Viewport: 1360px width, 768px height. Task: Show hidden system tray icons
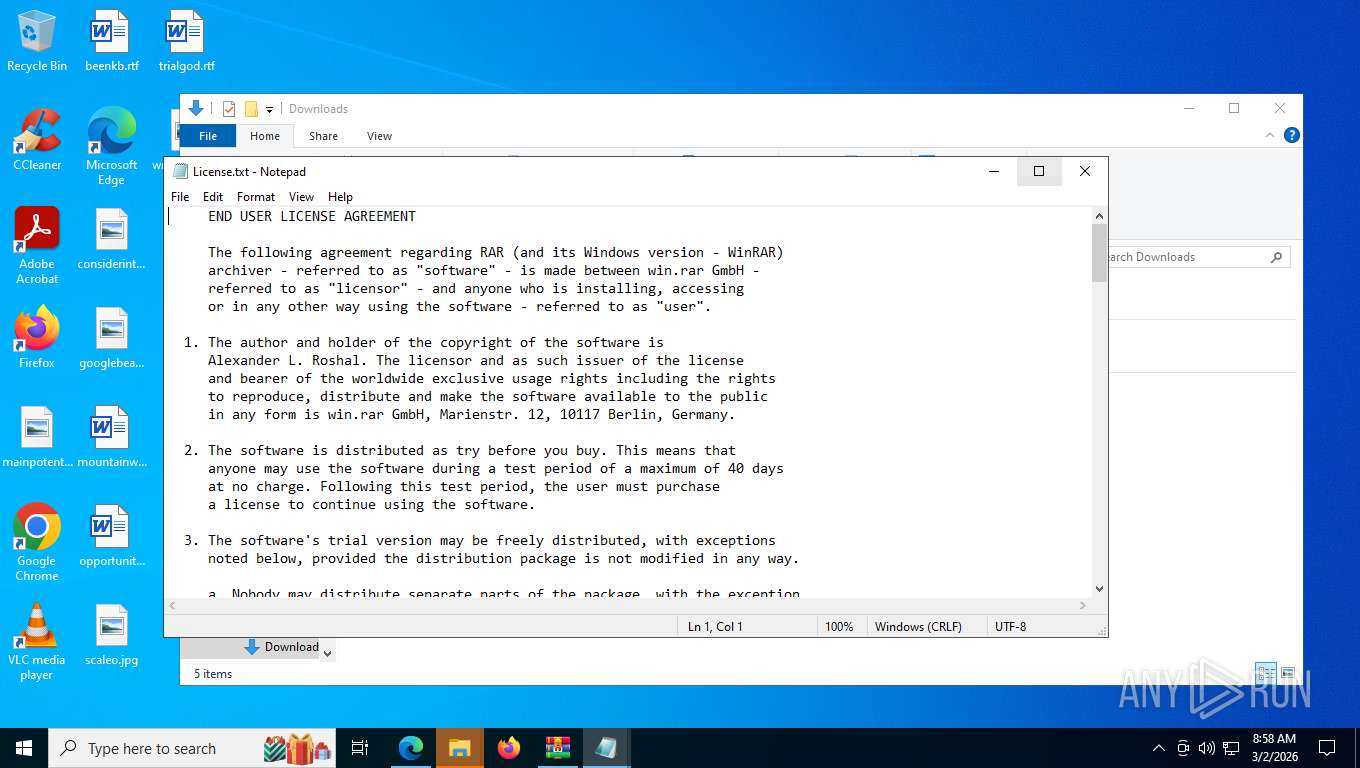pyautogui.click(x=1159, y=748)
